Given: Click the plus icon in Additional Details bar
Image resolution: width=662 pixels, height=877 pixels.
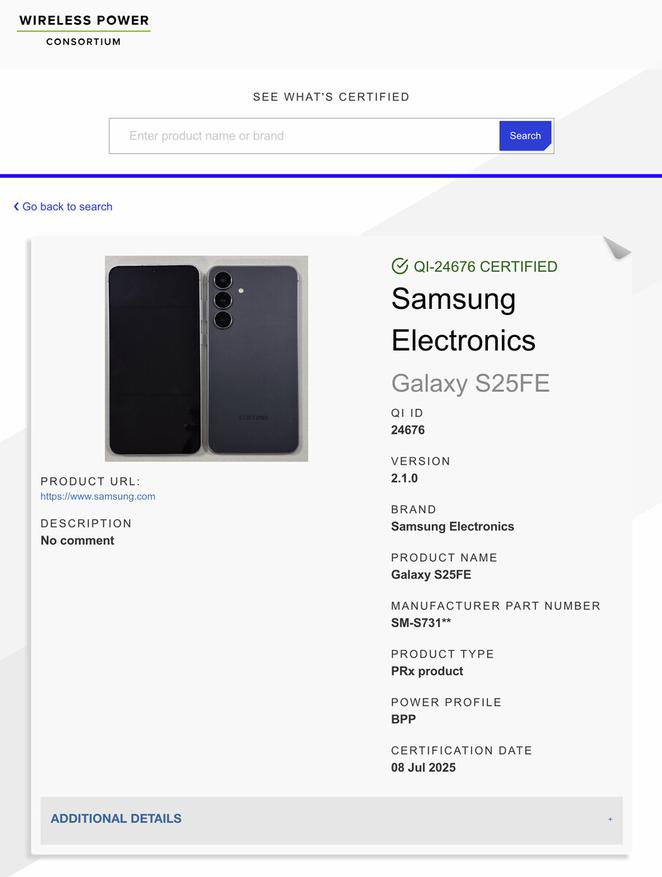Looking at the screenshot, I should click(x=610, y=819).
